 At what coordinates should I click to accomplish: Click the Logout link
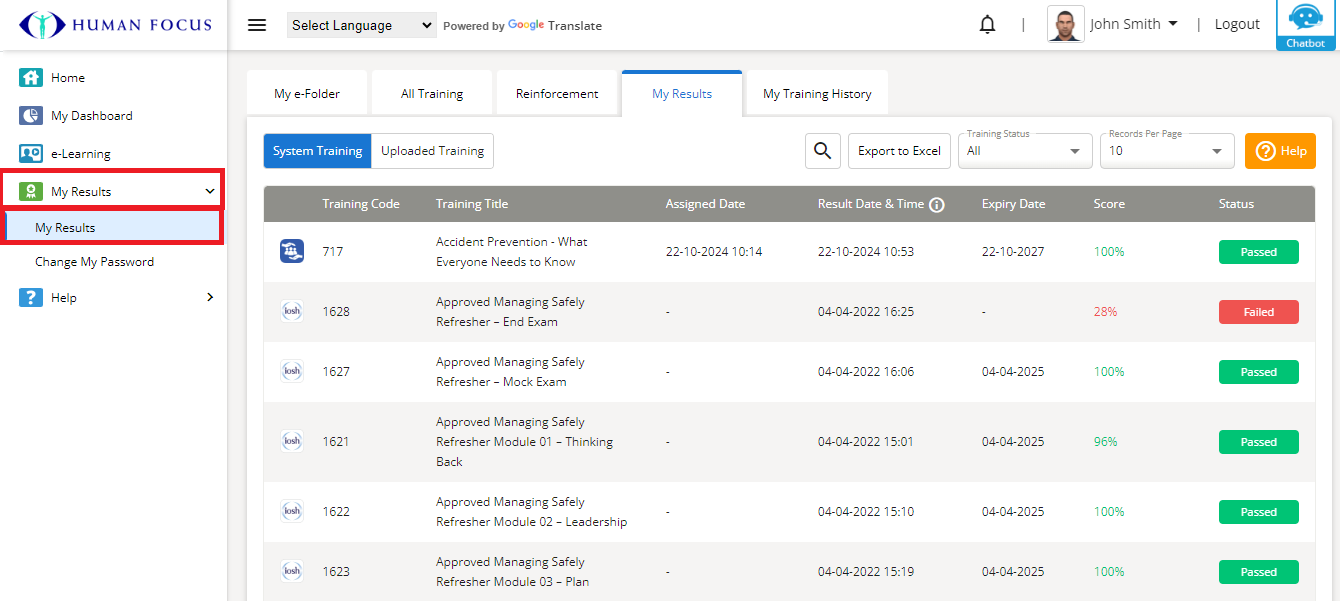click(x=1237, y=25)
